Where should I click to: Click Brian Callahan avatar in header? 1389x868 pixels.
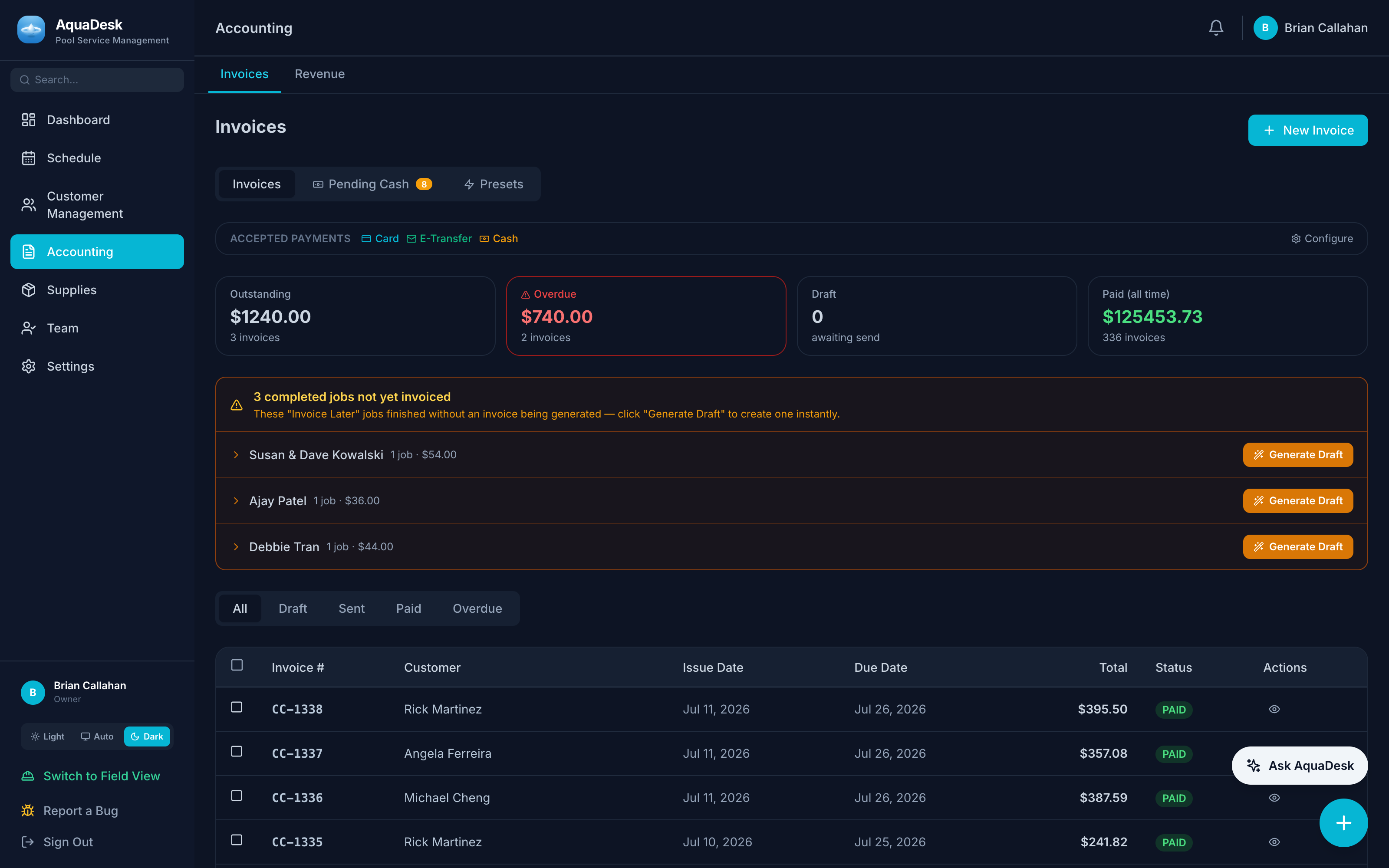1265,27
